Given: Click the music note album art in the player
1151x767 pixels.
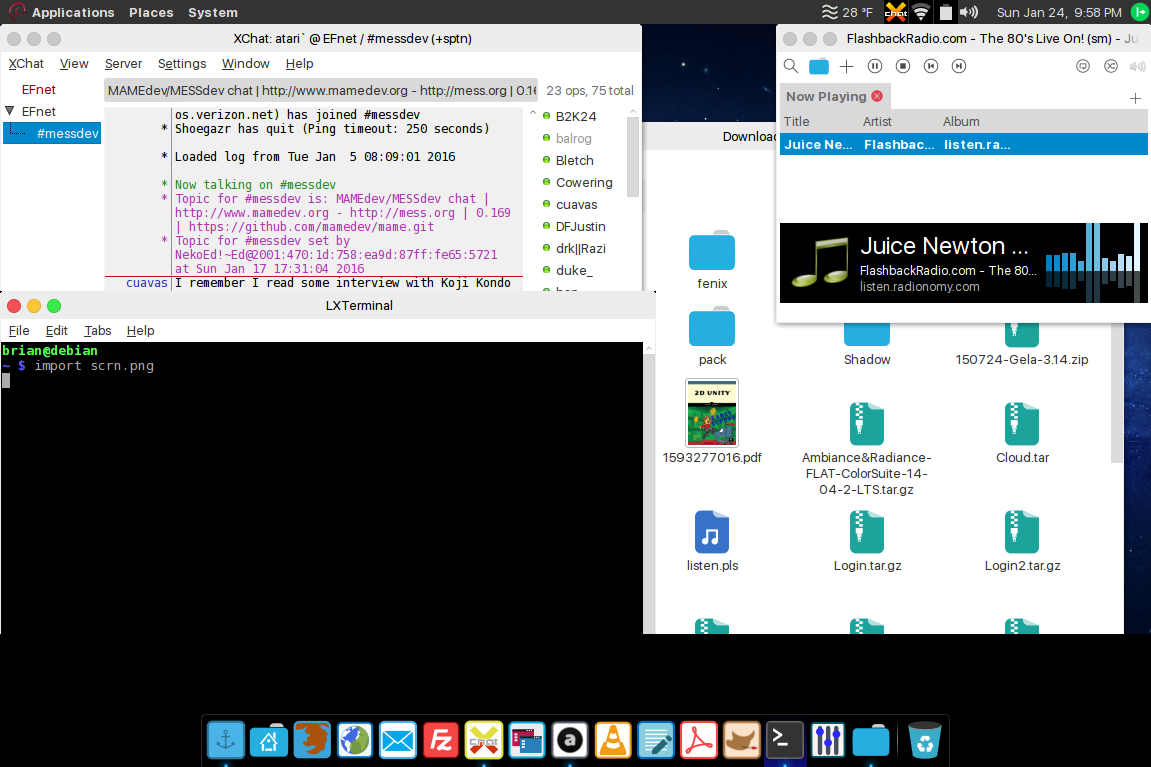Looking at the screenshot, I should tap(820, 262).
